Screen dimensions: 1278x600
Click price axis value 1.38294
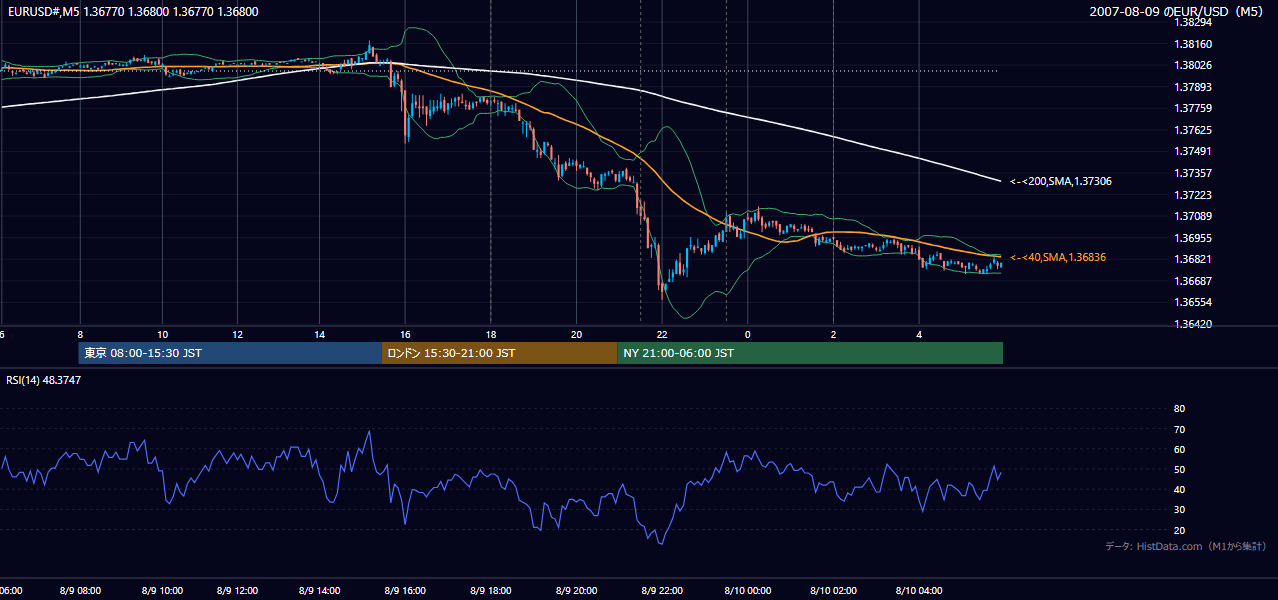[x=1193, y=22]
